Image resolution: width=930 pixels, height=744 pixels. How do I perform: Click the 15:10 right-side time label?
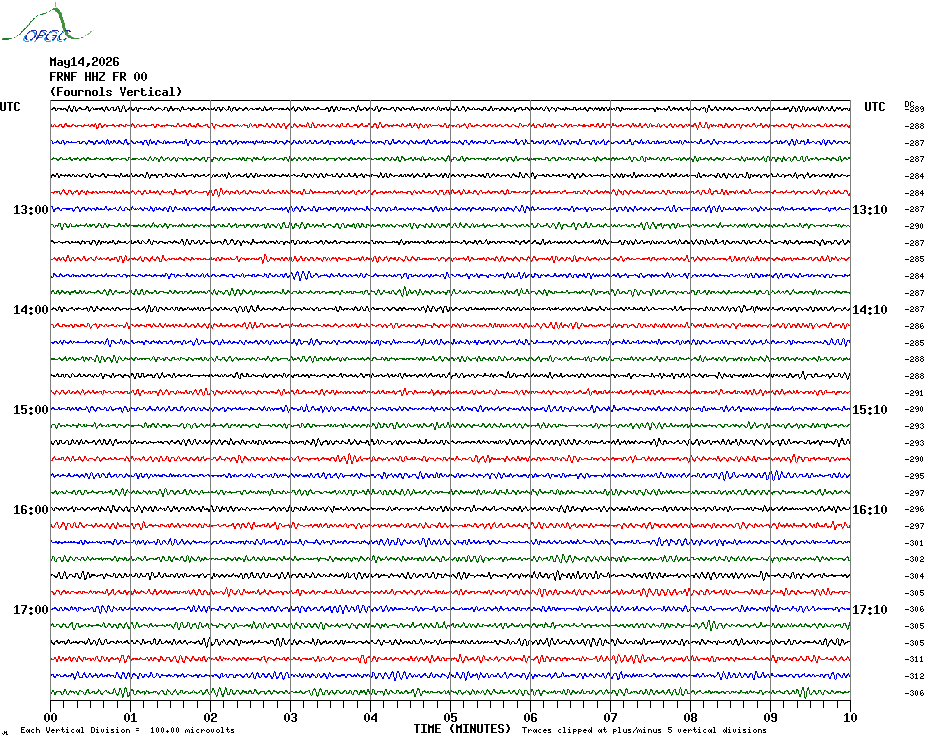click(870, 410)
